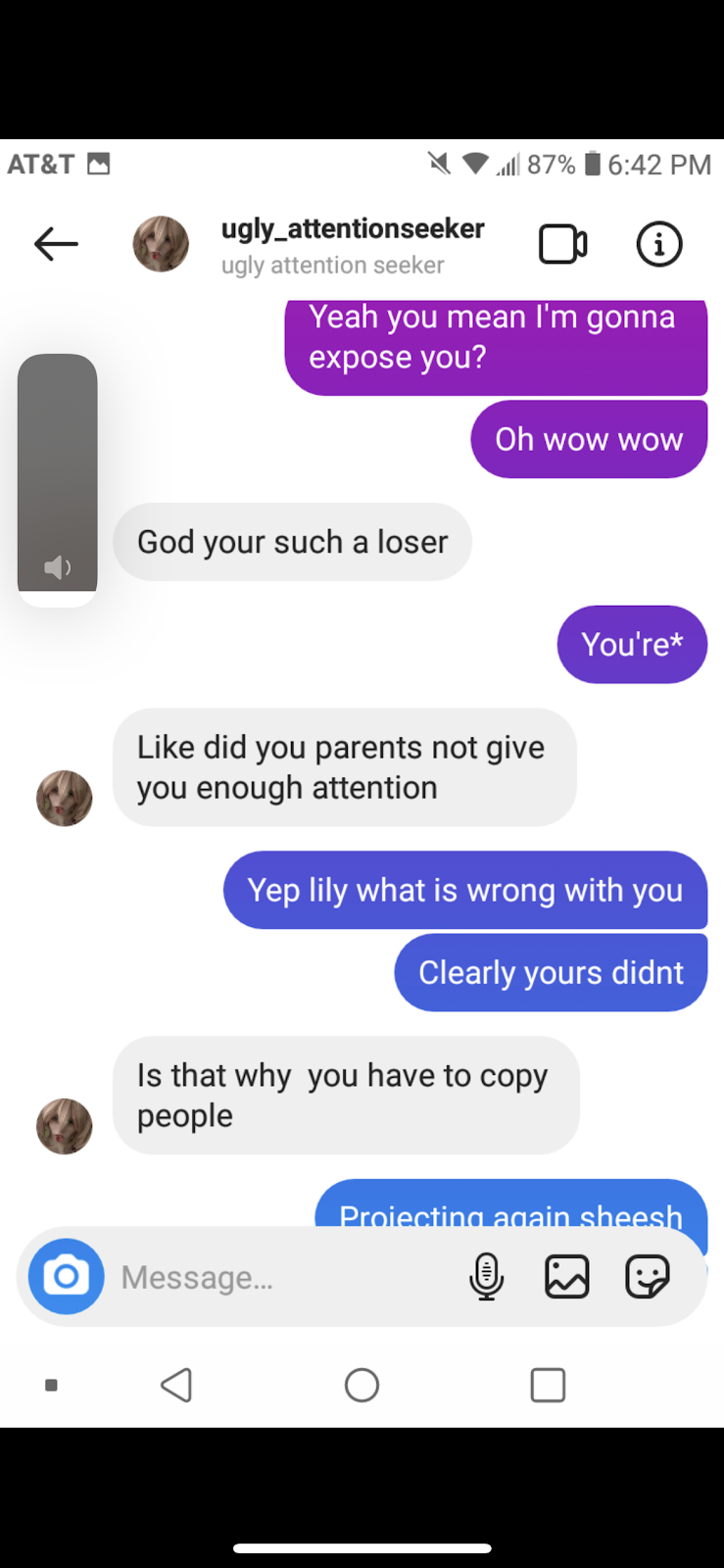Start a video call with ugly_attentionseeker
The height and width of the screenshot is (1568, 724).
[x=563, y=244]
